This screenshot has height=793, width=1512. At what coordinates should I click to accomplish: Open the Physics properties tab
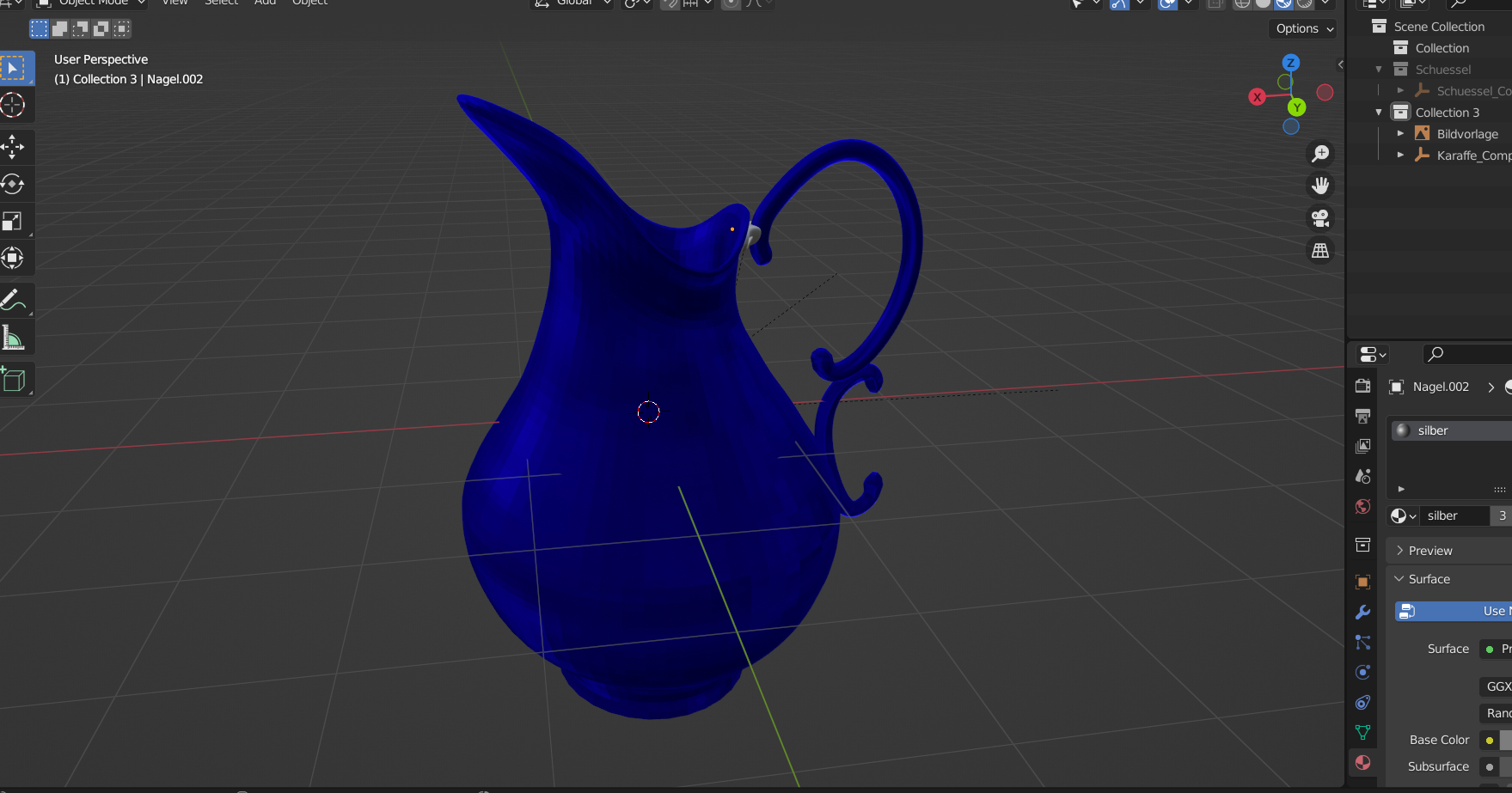(1362, 673)
